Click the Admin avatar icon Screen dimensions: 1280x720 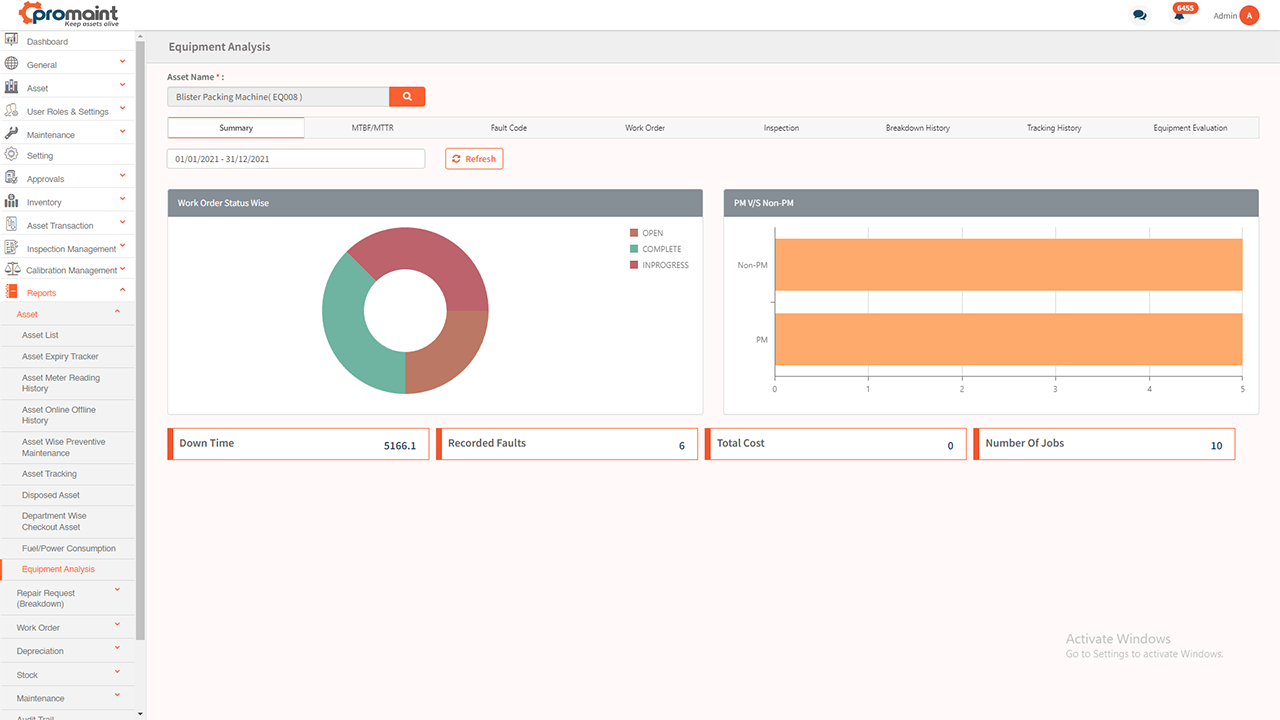1248,15
